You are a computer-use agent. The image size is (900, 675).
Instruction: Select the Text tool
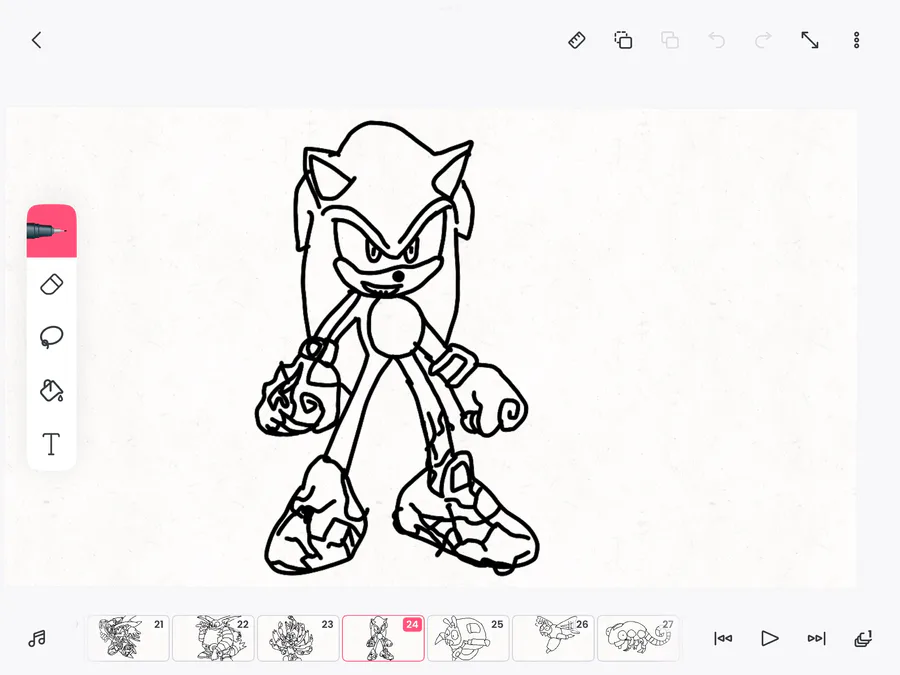[x=52, y=444]
